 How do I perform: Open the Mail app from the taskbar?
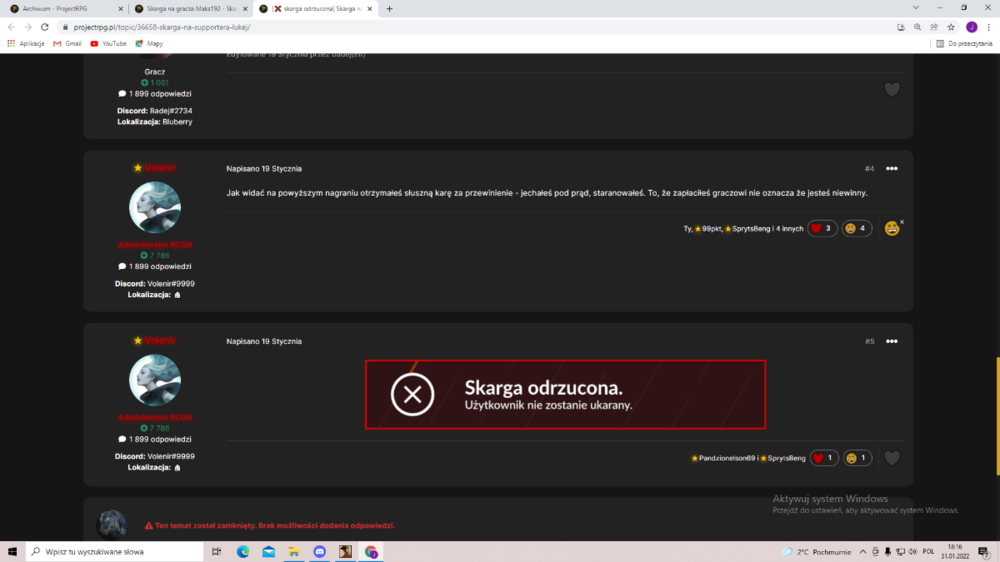pos(268,552)
